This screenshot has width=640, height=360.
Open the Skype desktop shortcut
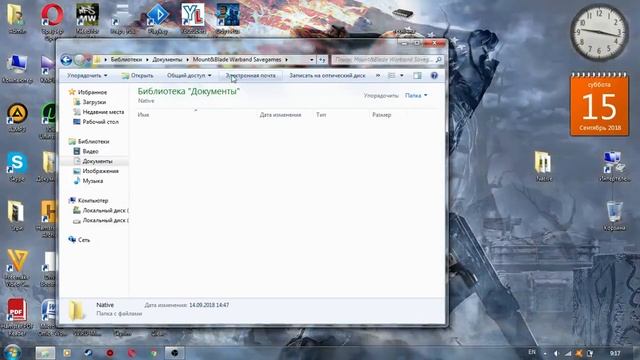coord(17,162)
